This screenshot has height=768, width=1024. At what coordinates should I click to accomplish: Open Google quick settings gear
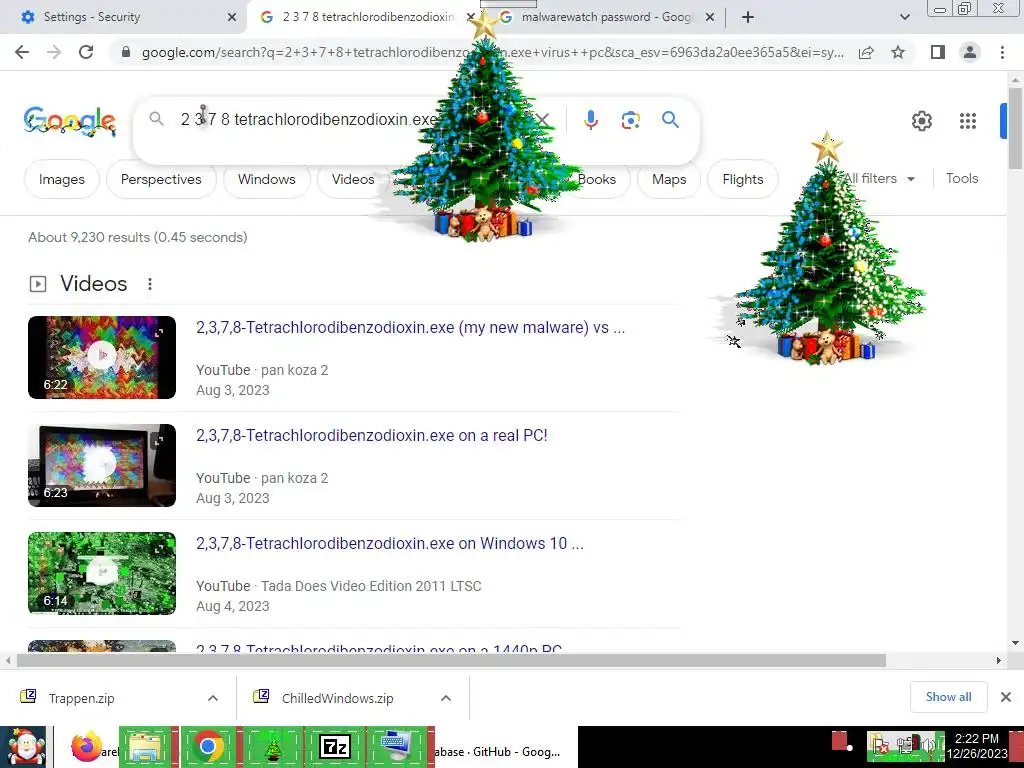pos(921,121)
